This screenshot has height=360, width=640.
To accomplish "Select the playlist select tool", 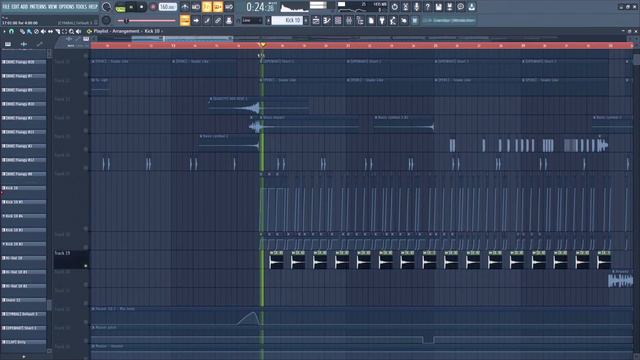I will pyautogui.click(x=64, y=31).
